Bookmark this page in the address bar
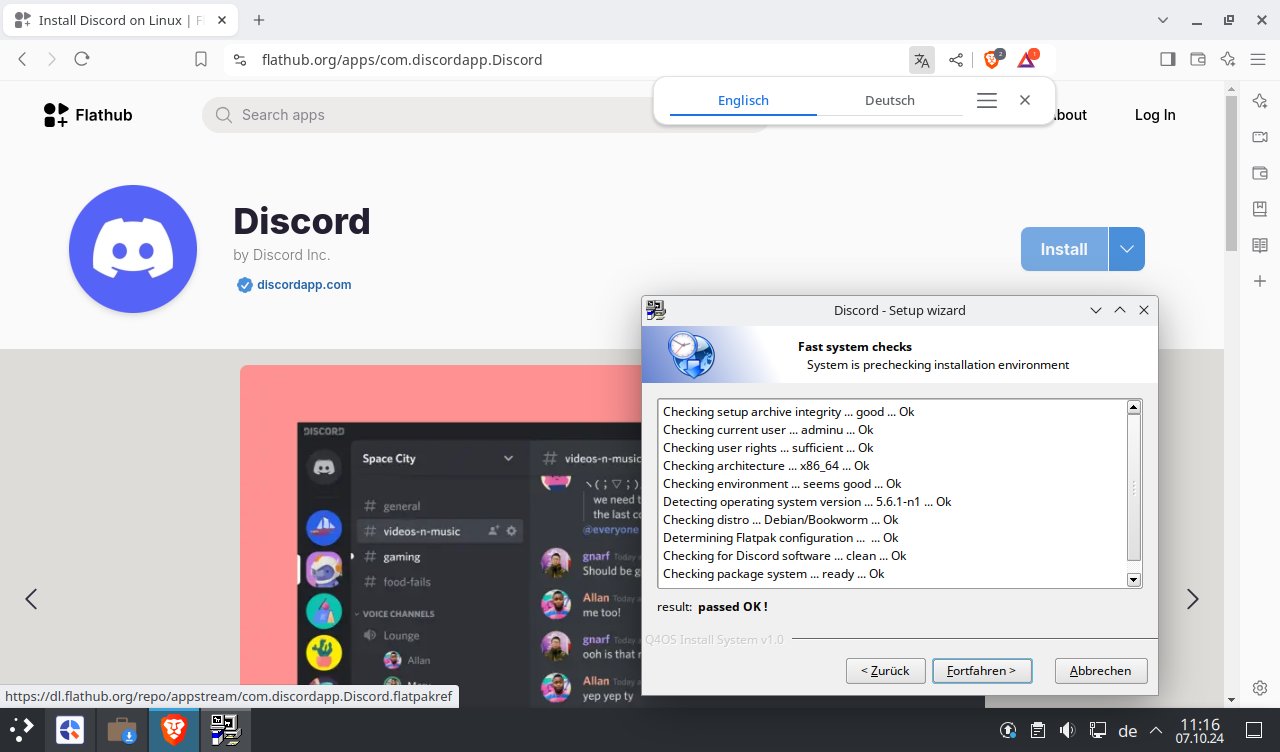This screenshot has height=752, width=1280. tap(201, 59)
